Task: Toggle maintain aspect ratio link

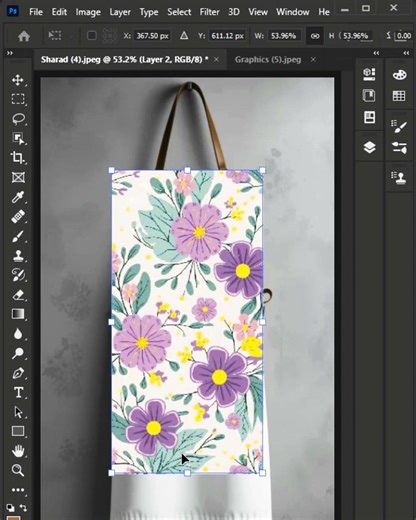Action: pyautogui.click(x=315, y=36)
